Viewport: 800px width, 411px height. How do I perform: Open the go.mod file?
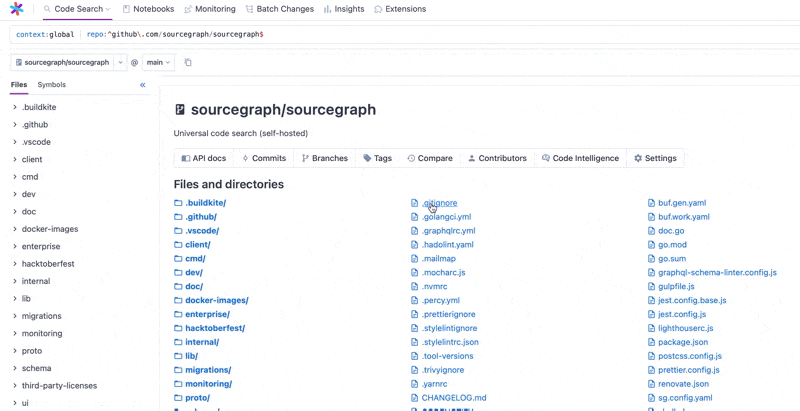coord(672,245)
